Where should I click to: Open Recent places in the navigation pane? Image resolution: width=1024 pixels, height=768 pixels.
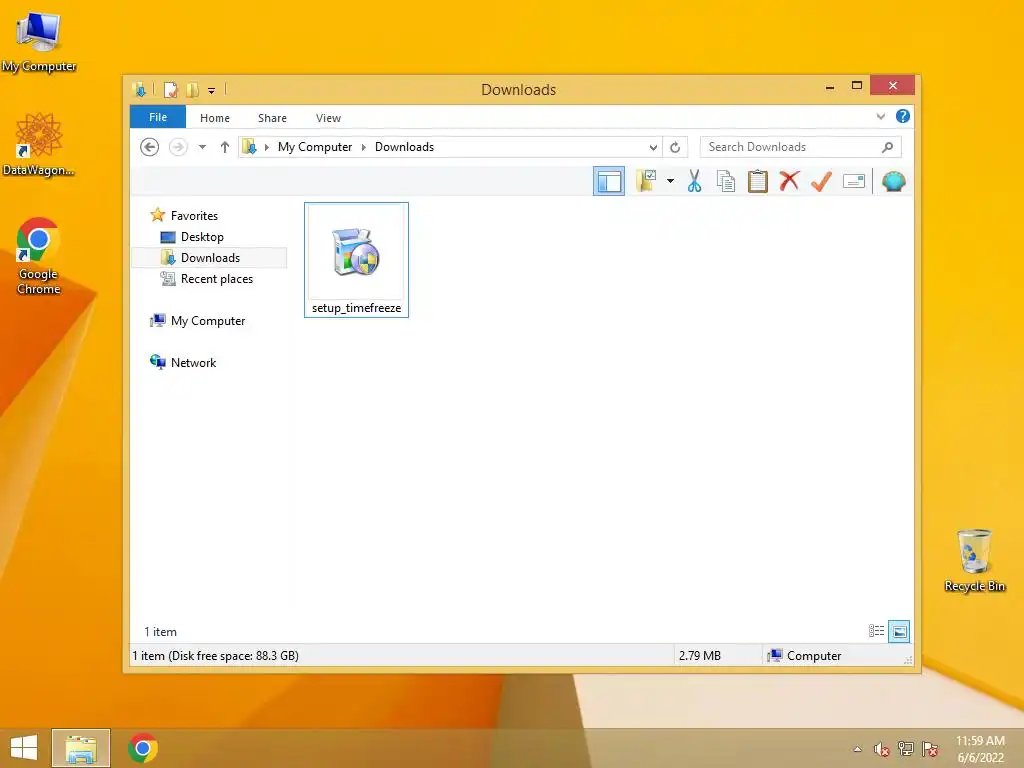[x=216, y=279]
